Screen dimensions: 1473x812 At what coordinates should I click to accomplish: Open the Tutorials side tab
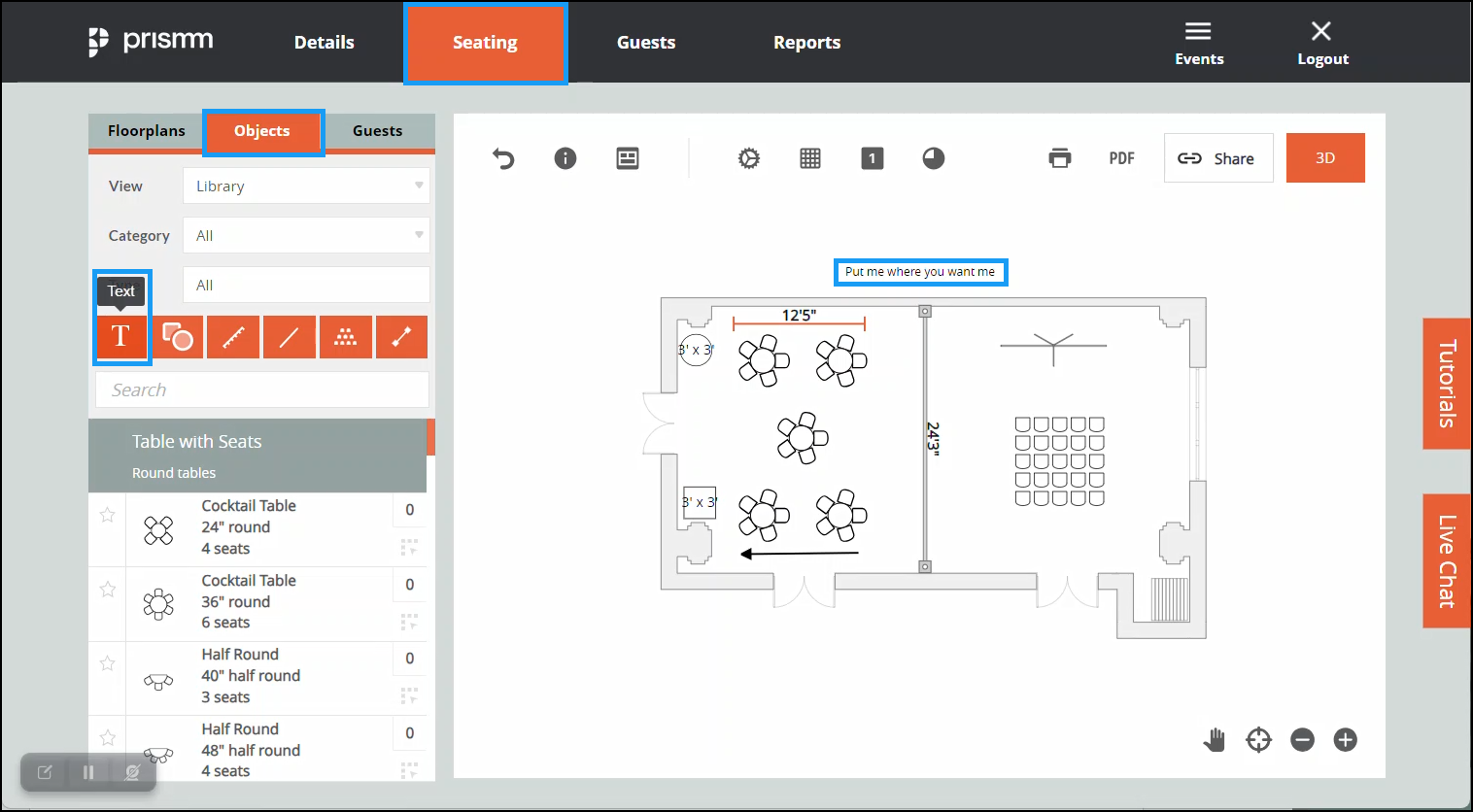point(1447,384)
